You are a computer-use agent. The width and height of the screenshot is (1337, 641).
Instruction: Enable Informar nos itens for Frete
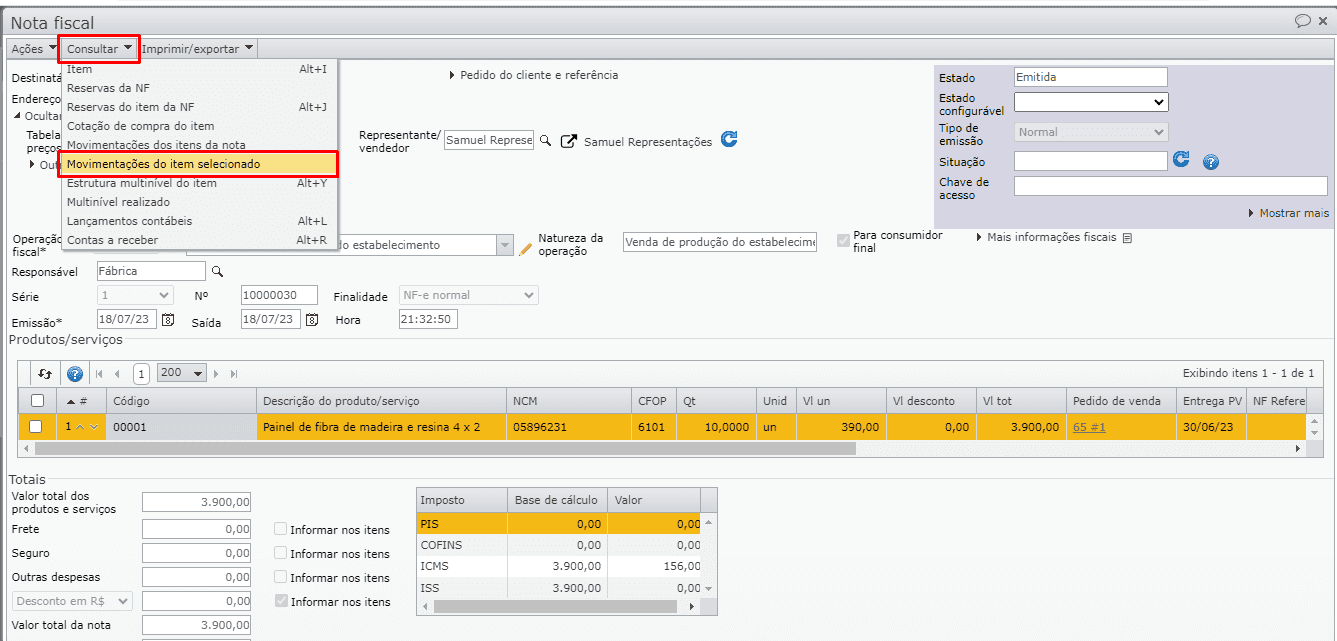pos(281,529)
